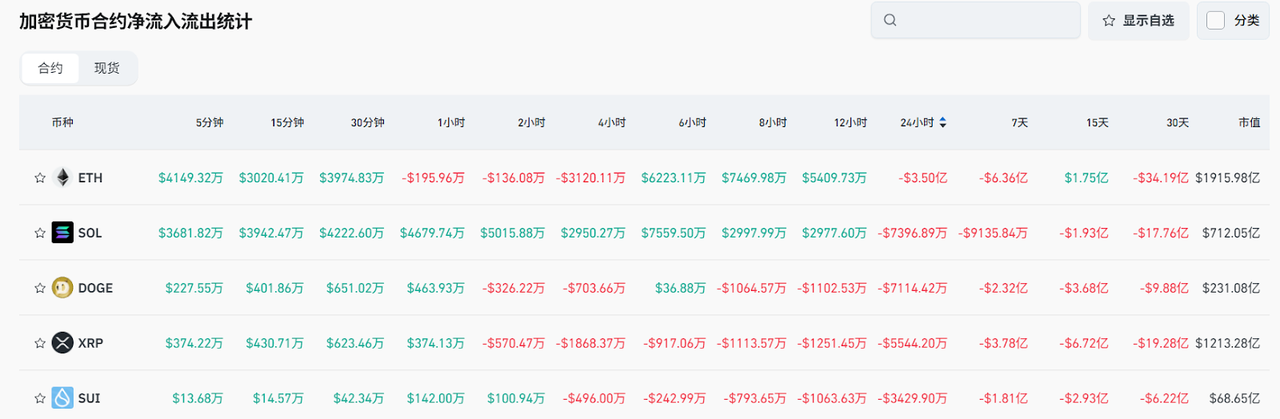This screenshot has height=419, width=1280.
Task: Open the SOL ticker link
Action: [90, 233]
